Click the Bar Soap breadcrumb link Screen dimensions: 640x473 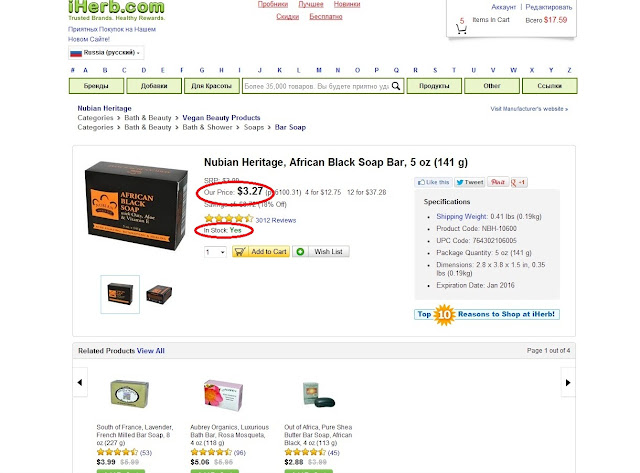(x=290, y=127)
